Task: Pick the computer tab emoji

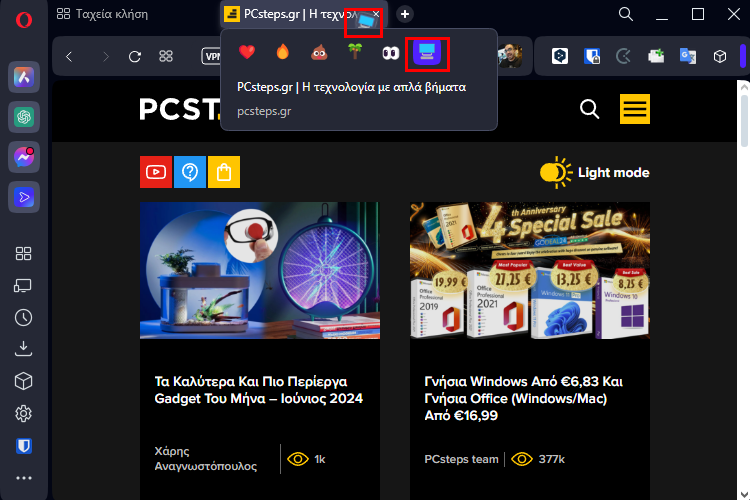Action: tap(427, 53)
